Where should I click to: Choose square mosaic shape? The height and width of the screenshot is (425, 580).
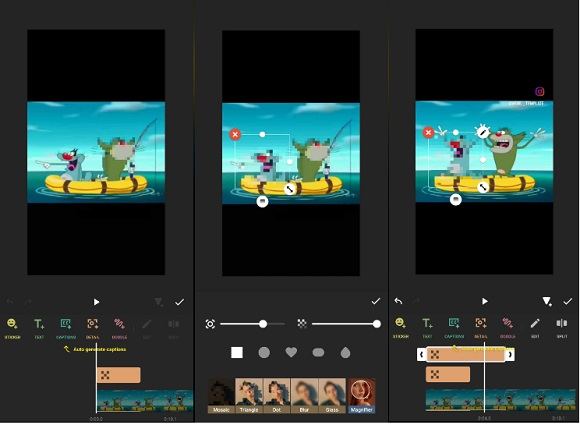237,353
